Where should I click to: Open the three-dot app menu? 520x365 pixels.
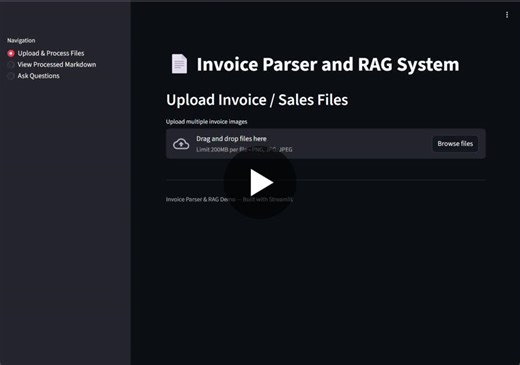pyautogui.click(x=507, y=15)
